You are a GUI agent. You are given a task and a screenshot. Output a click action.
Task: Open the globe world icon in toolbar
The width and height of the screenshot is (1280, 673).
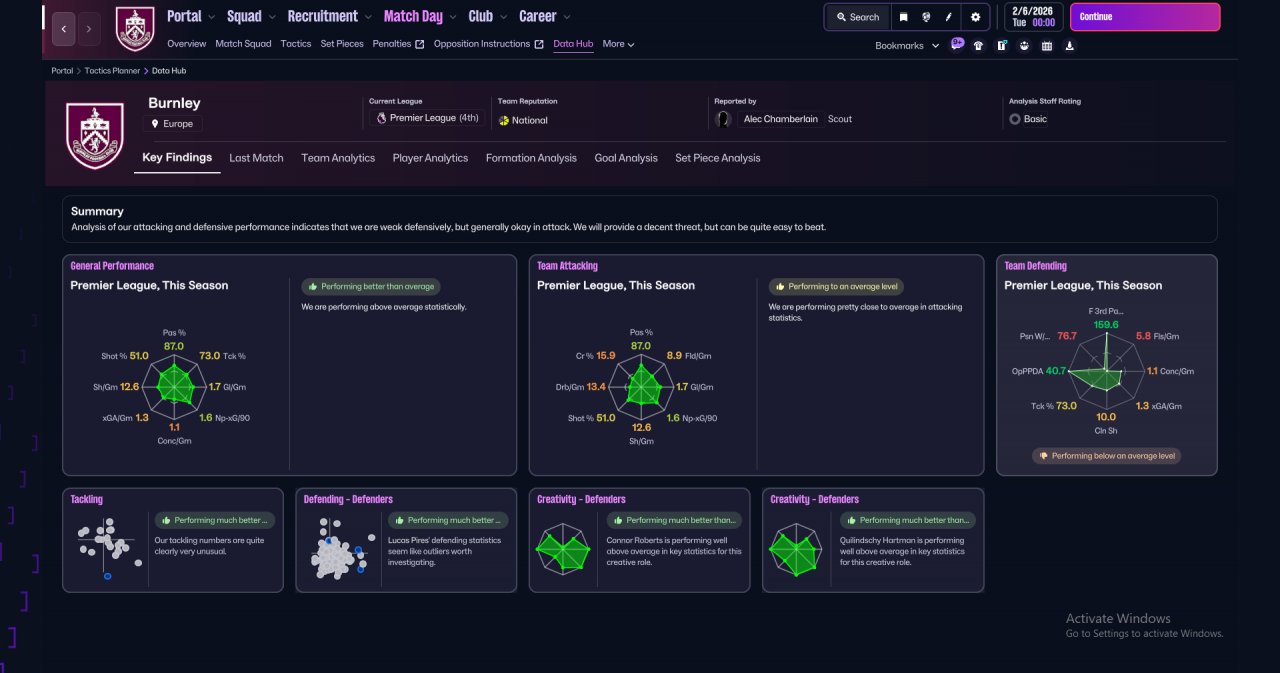pyautogui.click(x=926, y=17)
